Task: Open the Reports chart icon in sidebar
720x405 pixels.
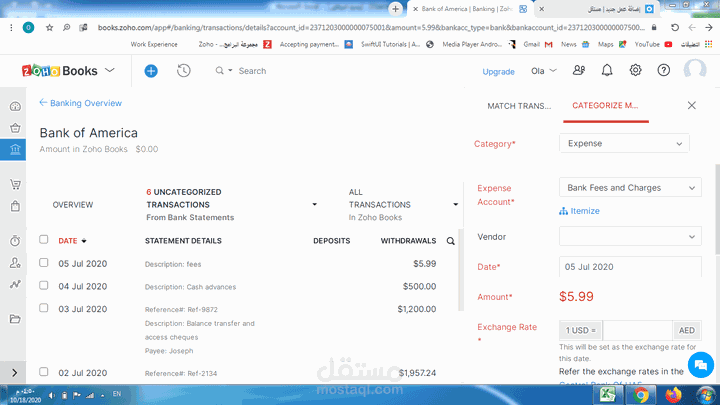Action: tap(15, 285)
